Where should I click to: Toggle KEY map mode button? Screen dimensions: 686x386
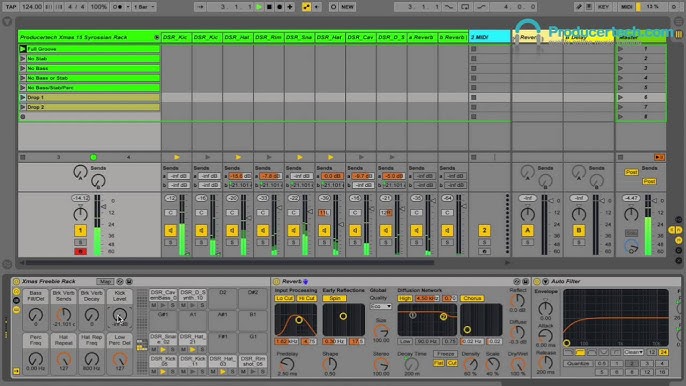pyautogui.click(x=603, y=7)
